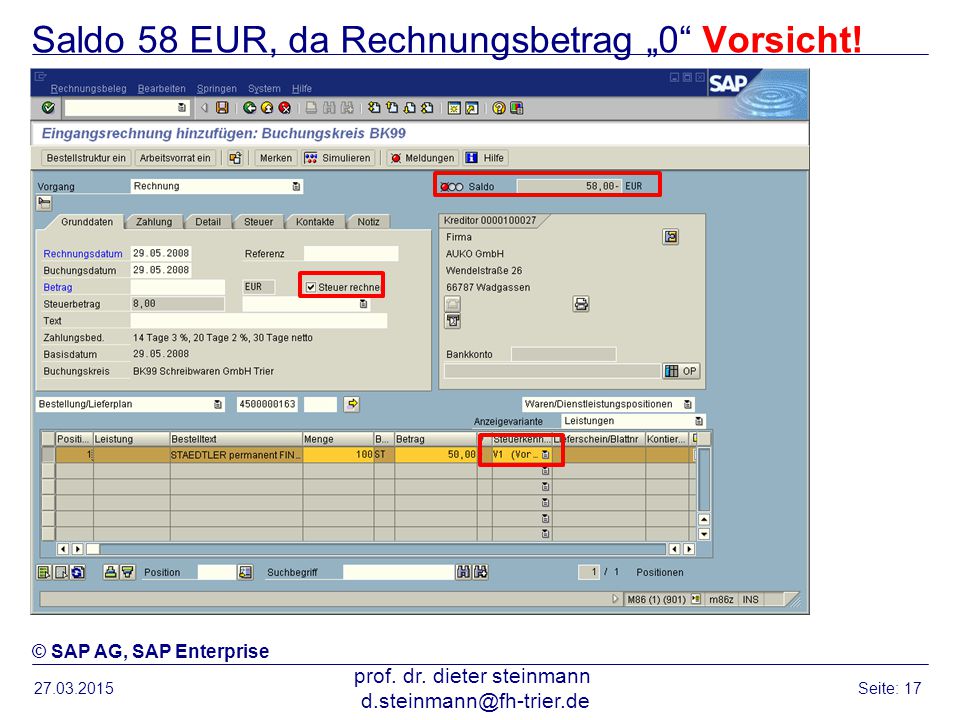Image resolution: width=960 pixels, height=720 pixels.
Task: Click the position lookup icon beside Position field
Action: click(245, 572)
